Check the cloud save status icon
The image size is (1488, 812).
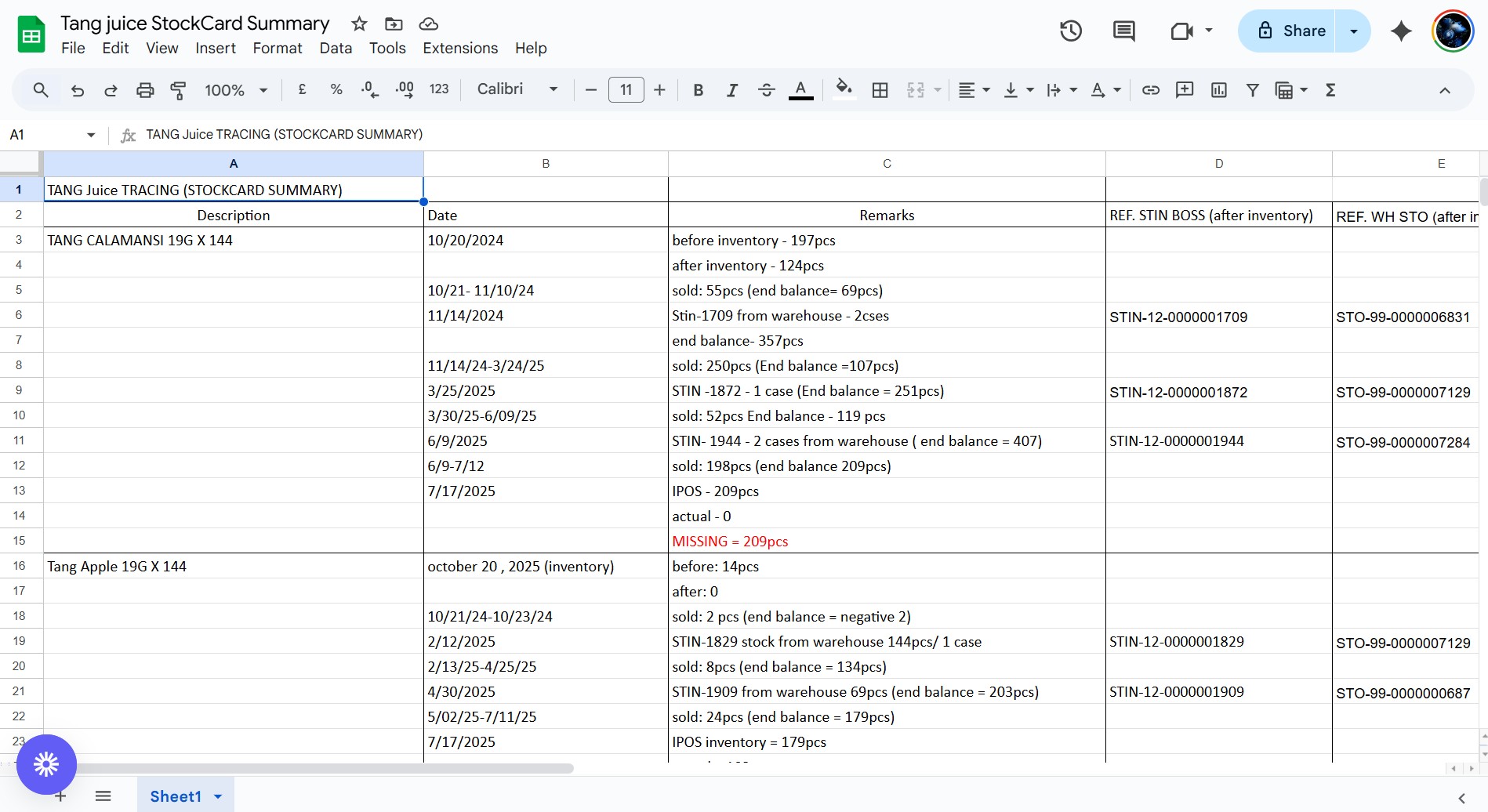tap(428, 24)
